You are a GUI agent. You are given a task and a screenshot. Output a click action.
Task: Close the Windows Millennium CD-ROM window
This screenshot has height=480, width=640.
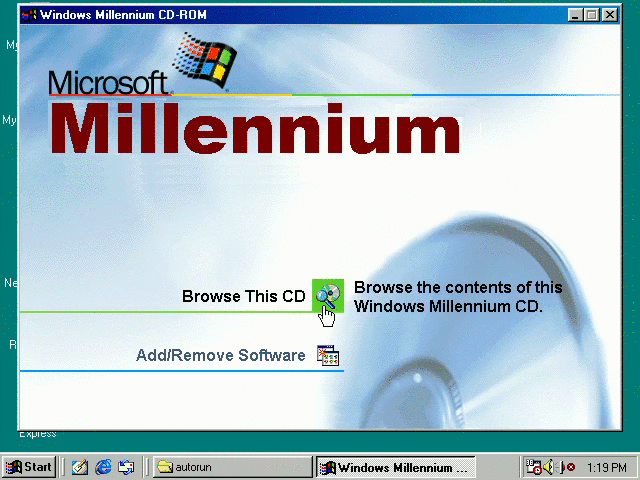coord(609,15)
